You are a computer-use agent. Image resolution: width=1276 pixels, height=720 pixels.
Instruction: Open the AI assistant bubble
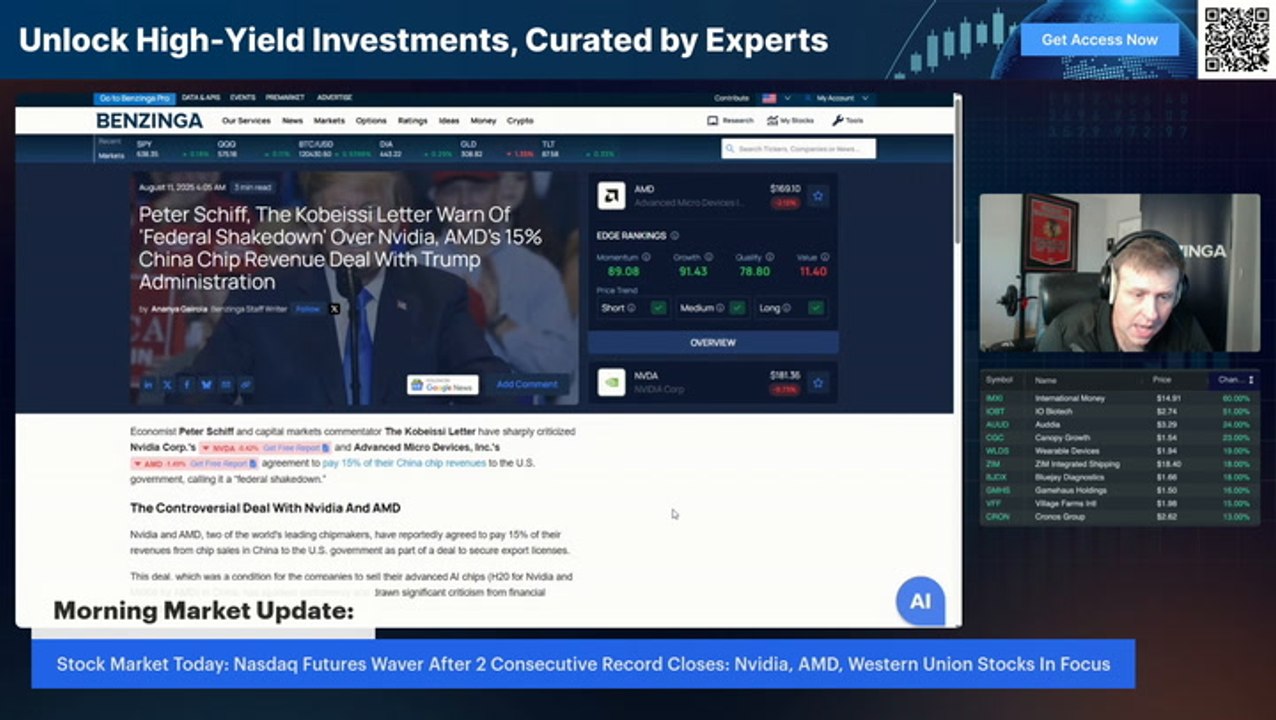point(920,601)
